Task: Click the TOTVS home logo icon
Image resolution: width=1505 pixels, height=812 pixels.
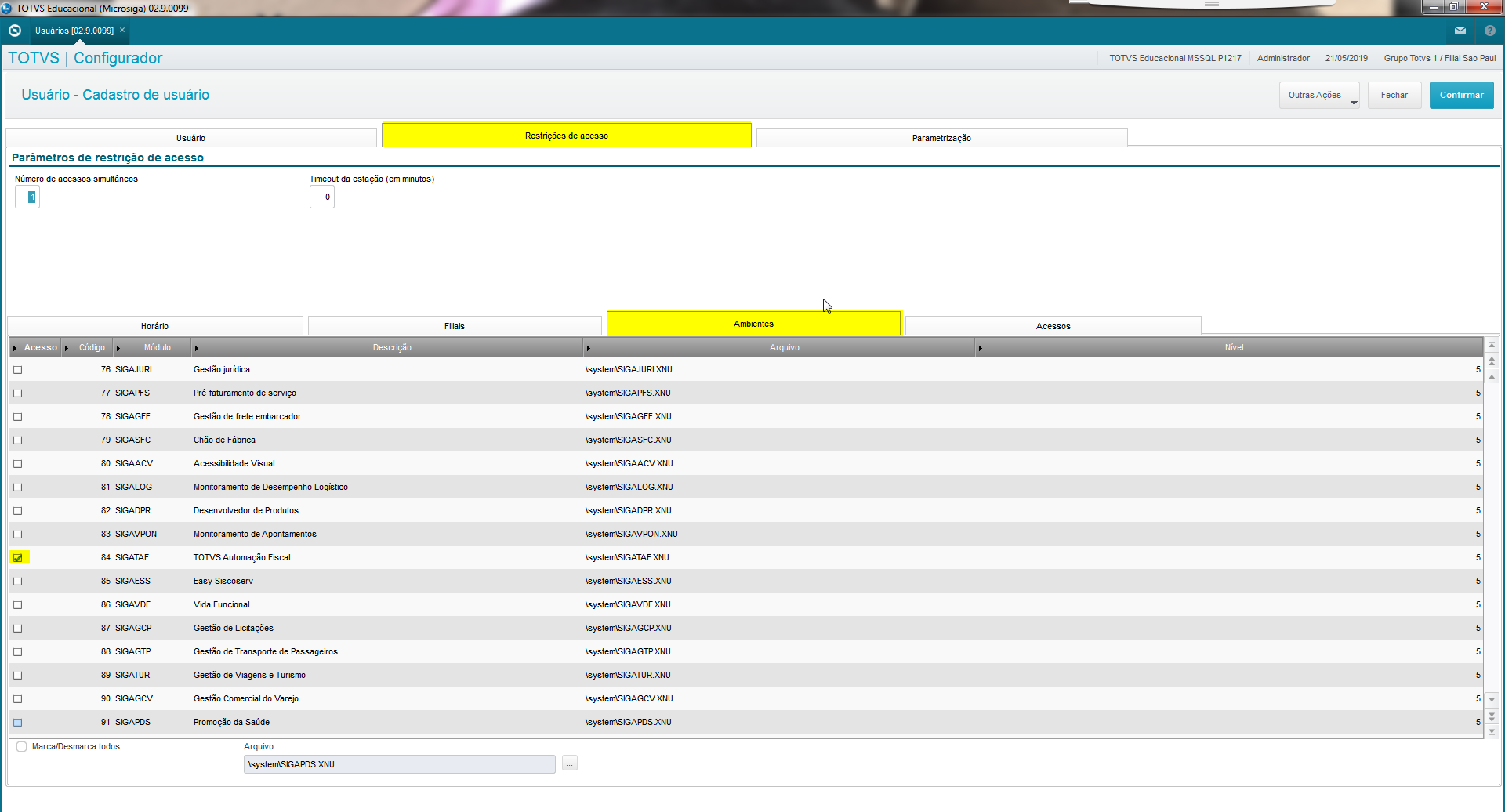Action: tap(14, 31)
